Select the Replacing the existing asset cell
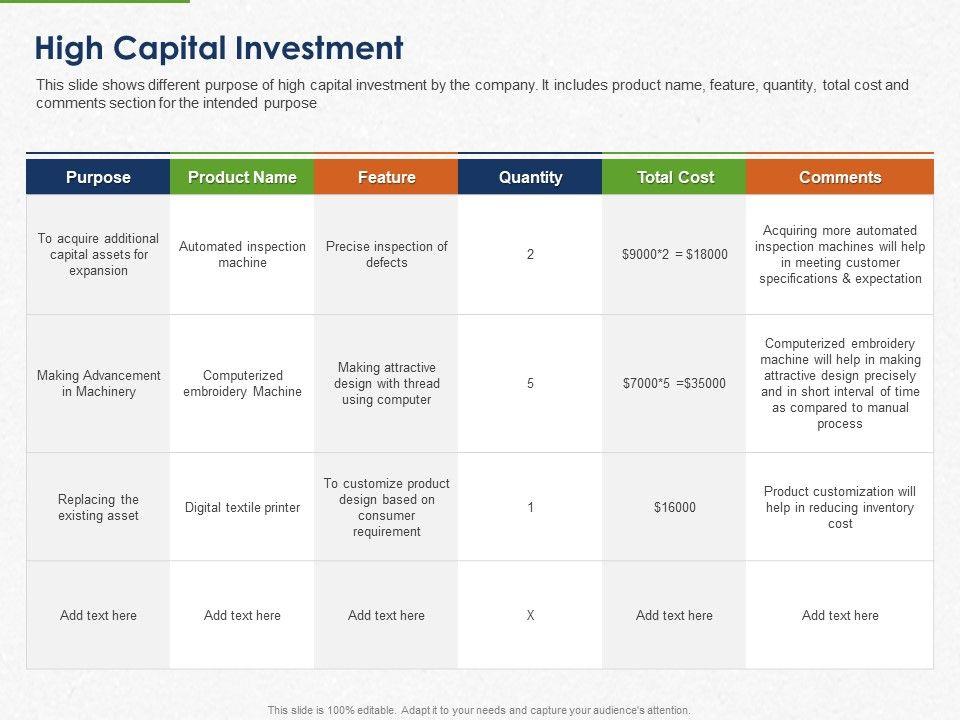This screenshot has width=960, height=720. tap(98, 508)
